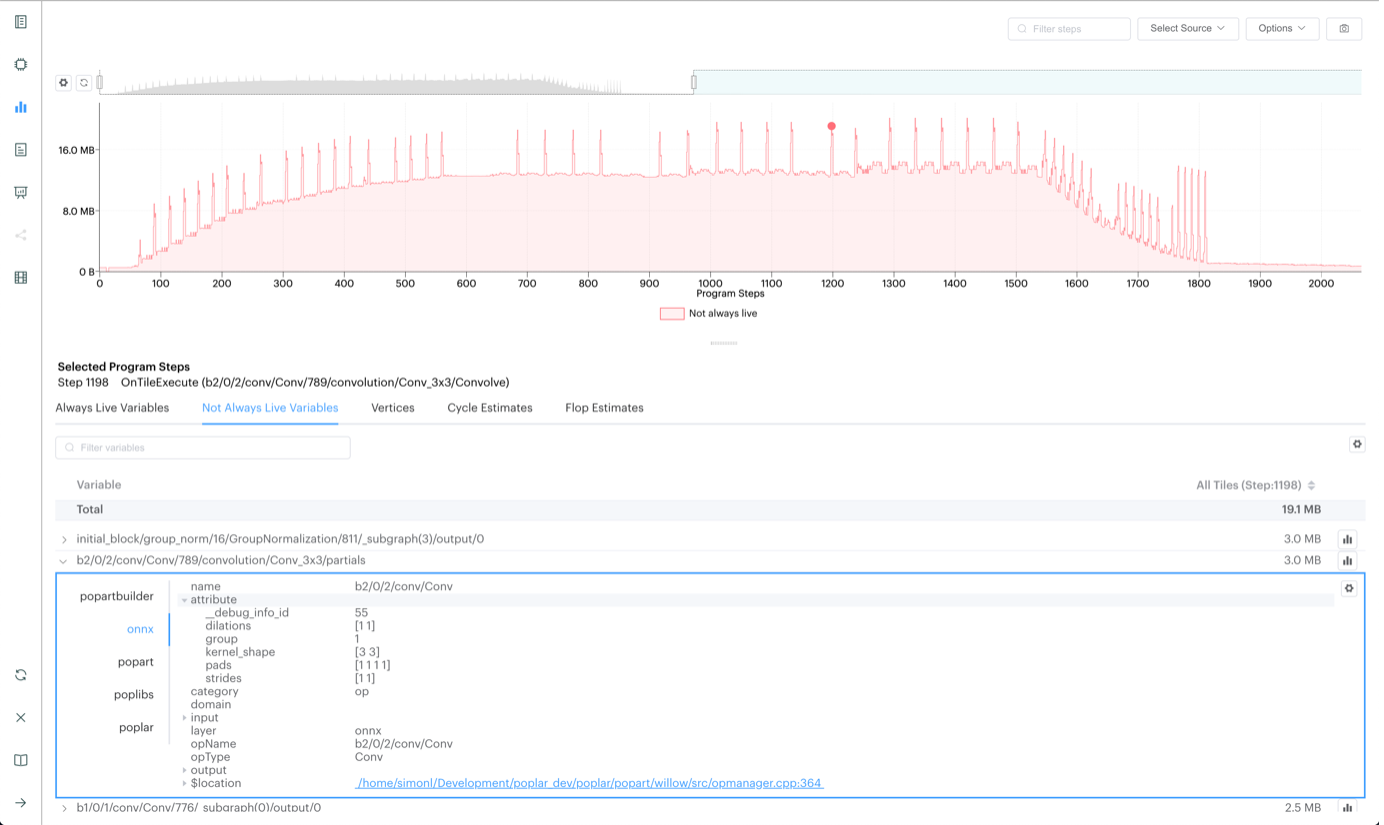Expand the Select Source dropdown
This screenshot has width=1384, height=825.
[x=1188, y=28]
